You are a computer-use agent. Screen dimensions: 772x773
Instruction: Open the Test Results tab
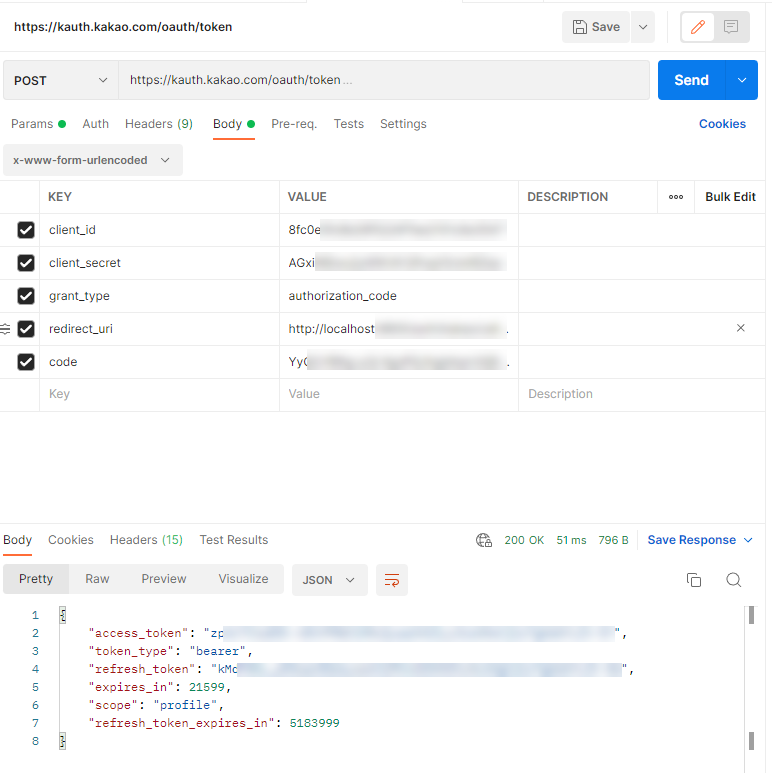click(x=234, y=540)
